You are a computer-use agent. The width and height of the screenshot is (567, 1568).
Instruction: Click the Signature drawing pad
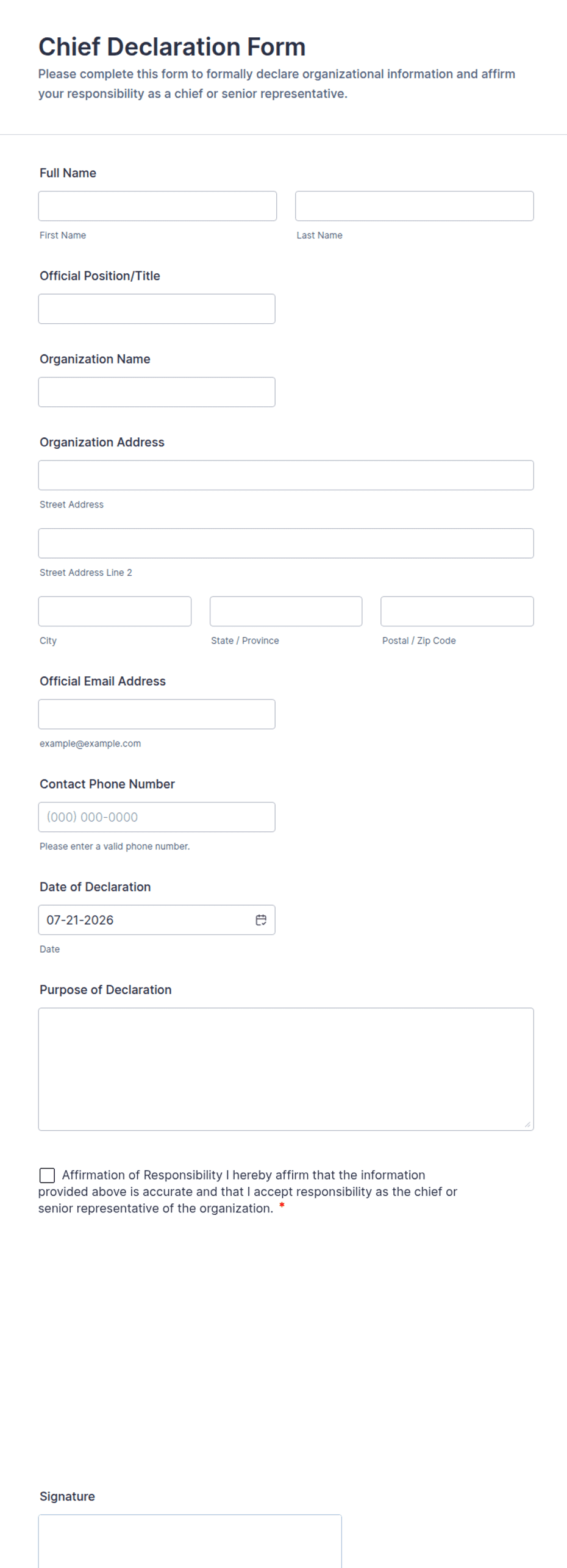(x=190, y=1541)
